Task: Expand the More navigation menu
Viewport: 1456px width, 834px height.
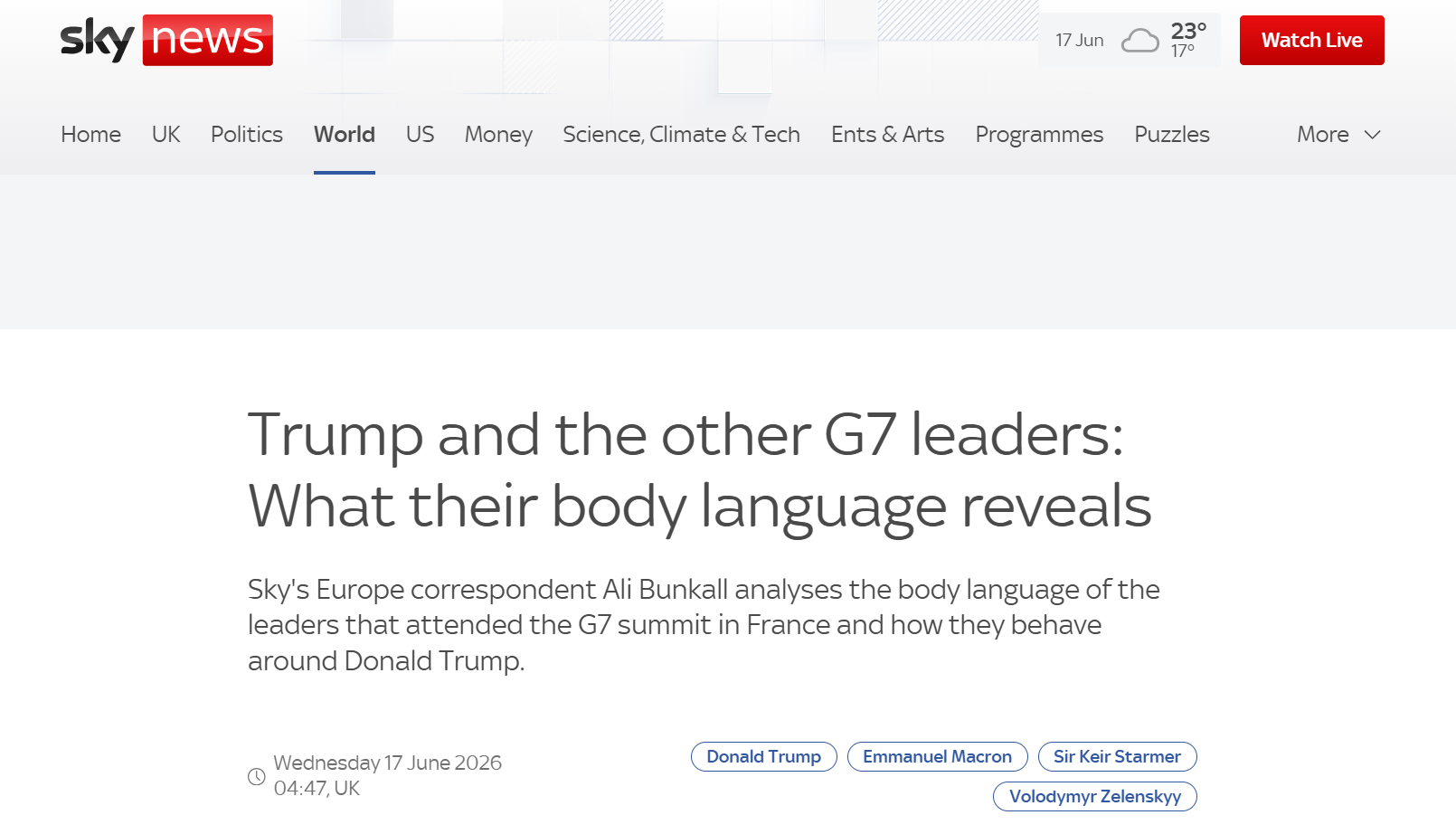Action: [1338, 135]
